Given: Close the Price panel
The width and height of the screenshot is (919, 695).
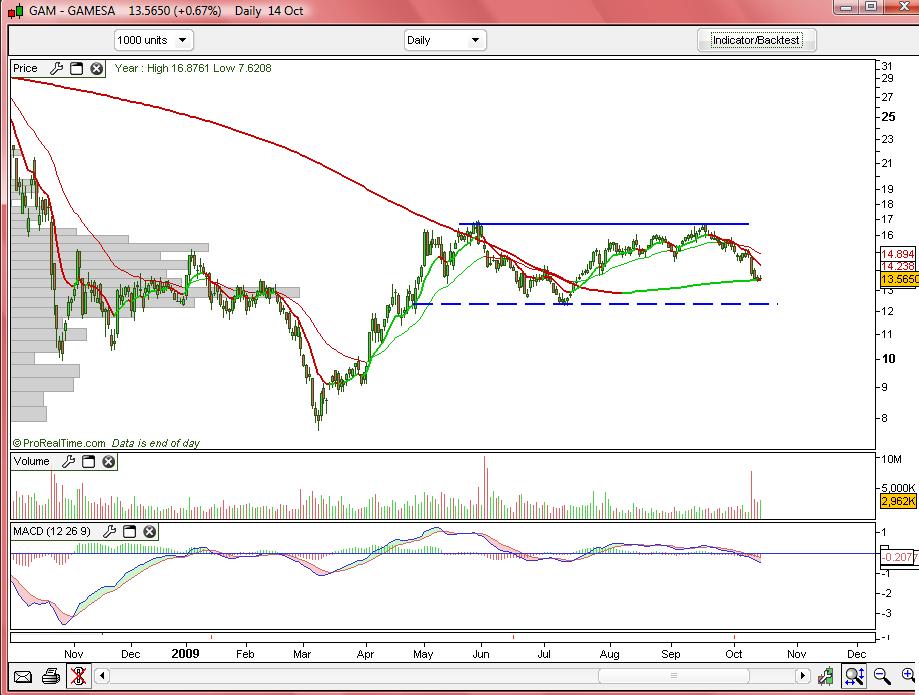Looking at the screenshot, I should coord(97,69).
